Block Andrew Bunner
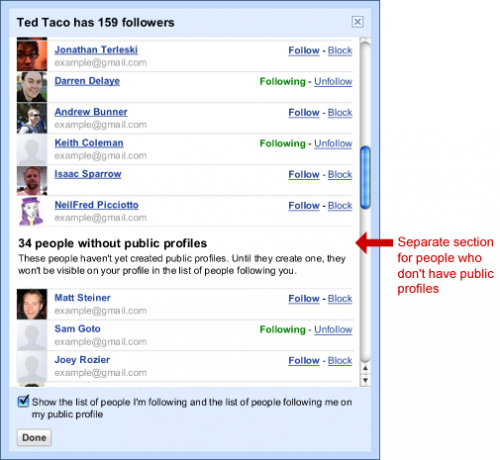Viewport: 500px width, 460px height. click(340, 113)
